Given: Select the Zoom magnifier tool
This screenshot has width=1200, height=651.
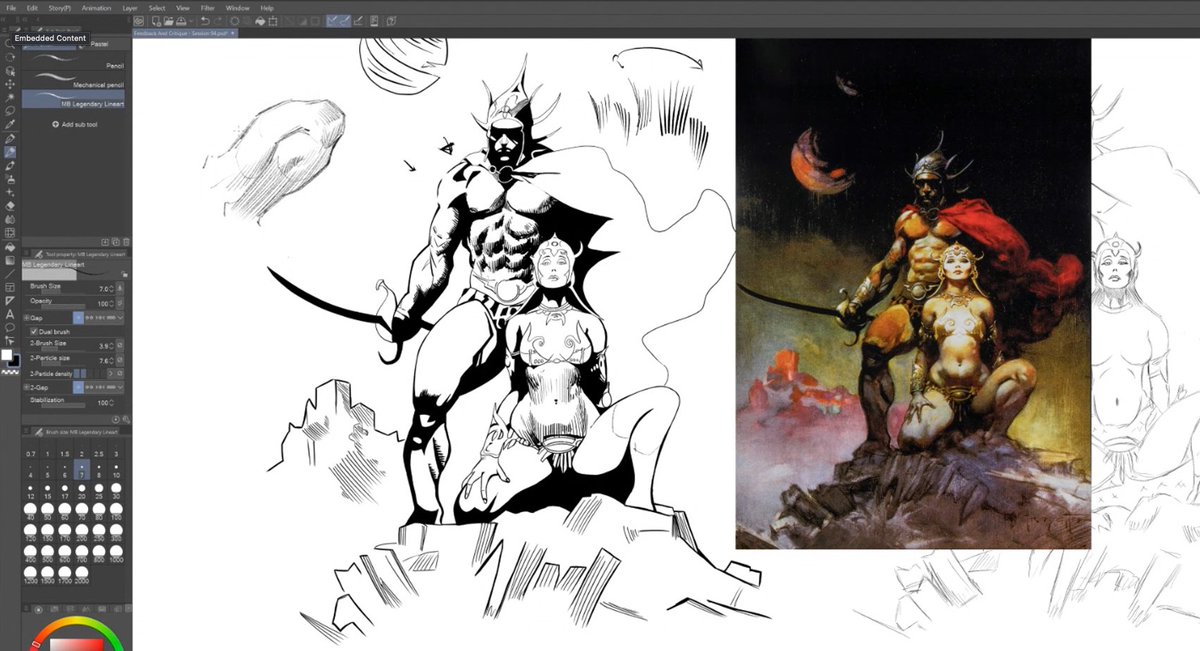Looking at the screenshot, I should 10,43.
